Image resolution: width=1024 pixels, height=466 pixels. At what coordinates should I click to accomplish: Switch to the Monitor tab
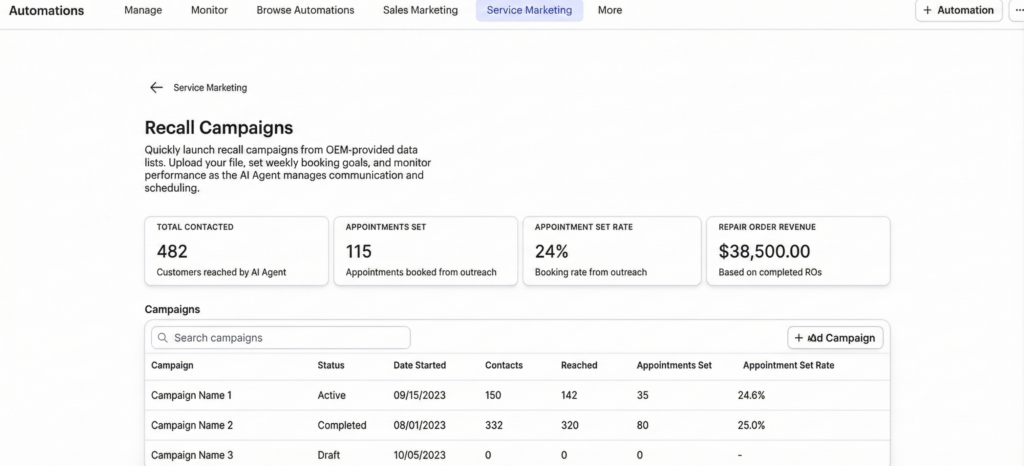pos(209,10)
